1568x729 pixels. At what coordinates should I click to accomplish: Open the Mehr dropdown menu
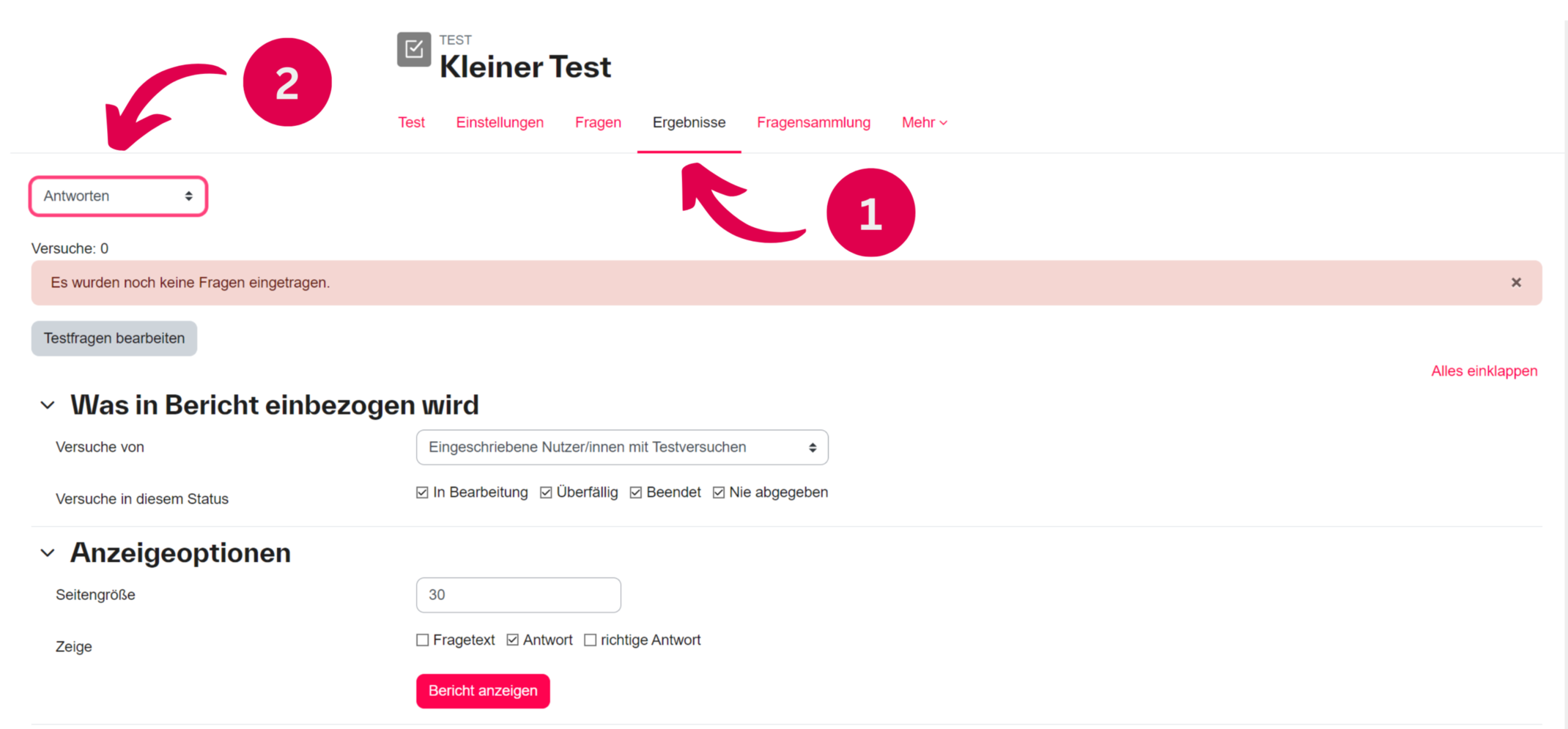point(924,122)
